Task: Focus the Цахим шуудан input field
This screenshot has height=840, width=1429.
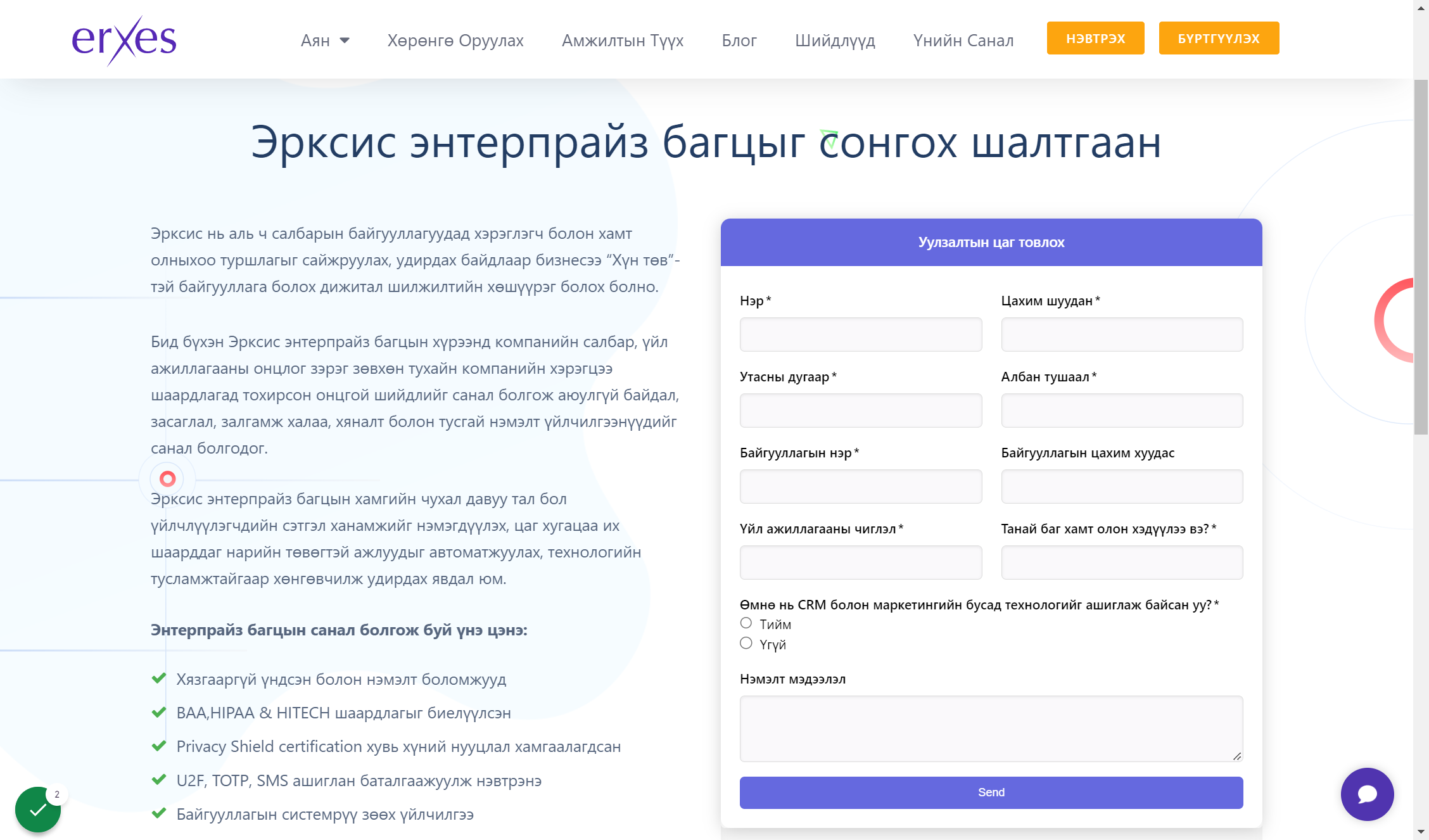Action: coord(1122,334)
